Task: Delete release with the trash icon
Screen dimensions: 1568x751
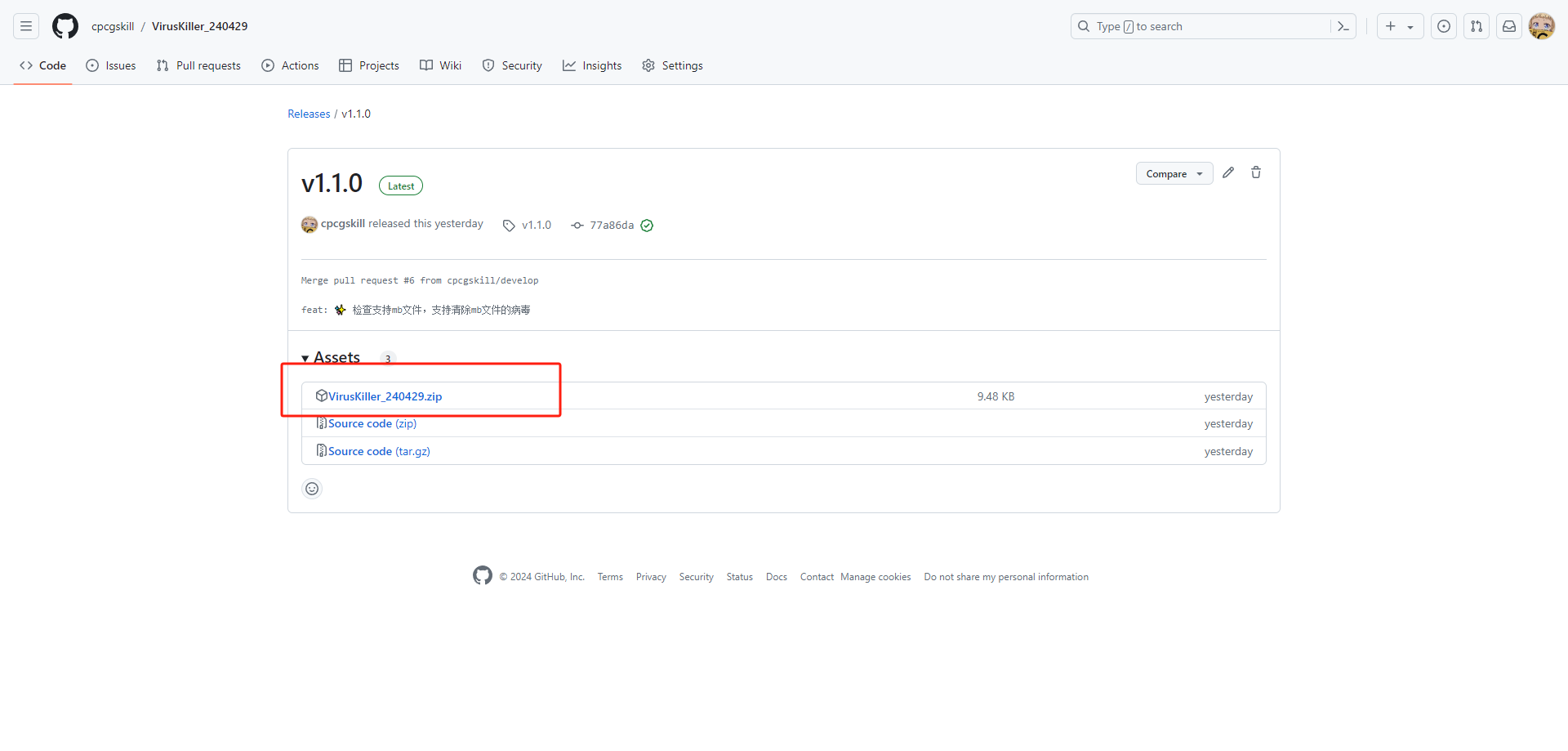Action: [x=1256, y=172]
